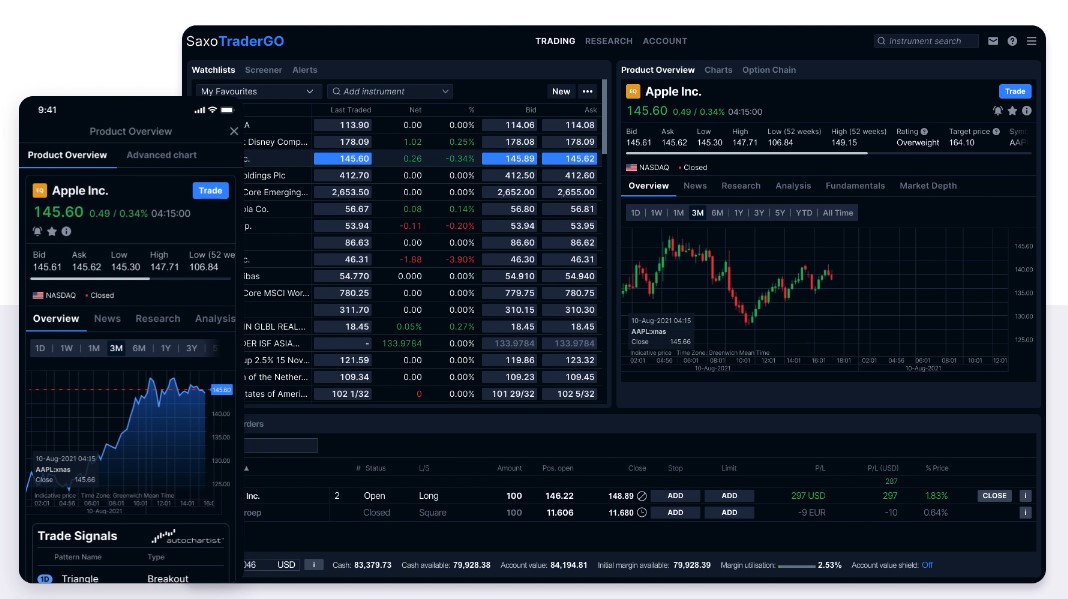This screenshot has width=1068, height=599.
Task: Toggle the favourite star on mobile view
Action: point(53,231)
